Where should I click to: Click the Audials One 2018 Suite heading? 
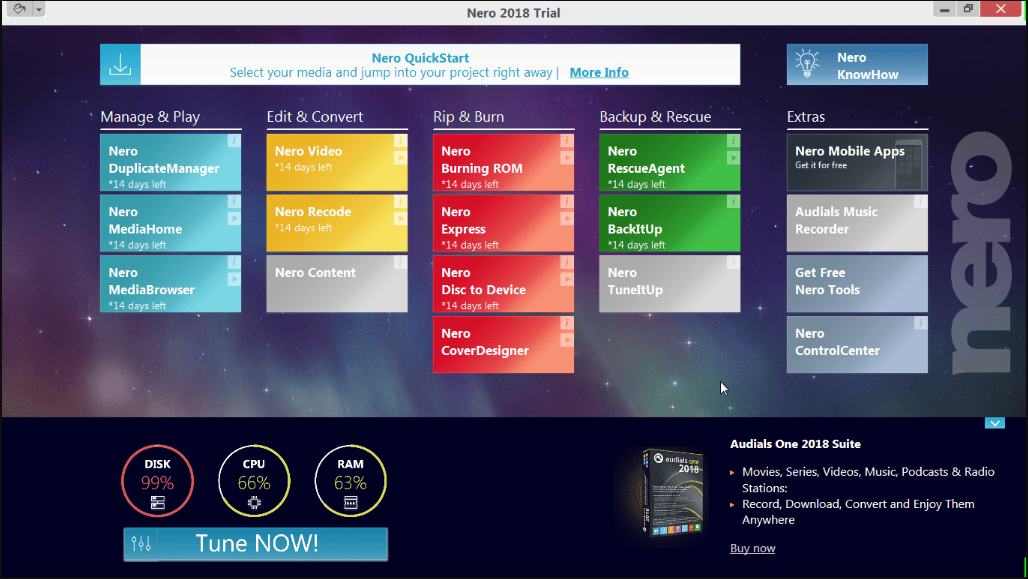pos(795,444)
